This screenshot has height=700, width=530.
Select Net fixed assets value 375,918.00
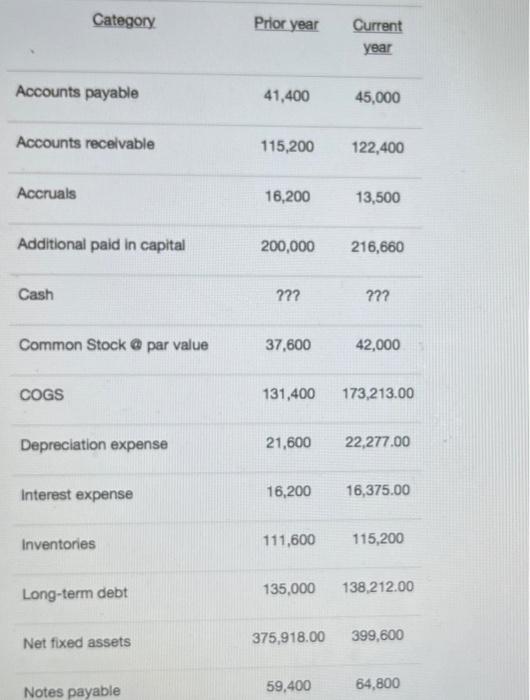(288, 638)
